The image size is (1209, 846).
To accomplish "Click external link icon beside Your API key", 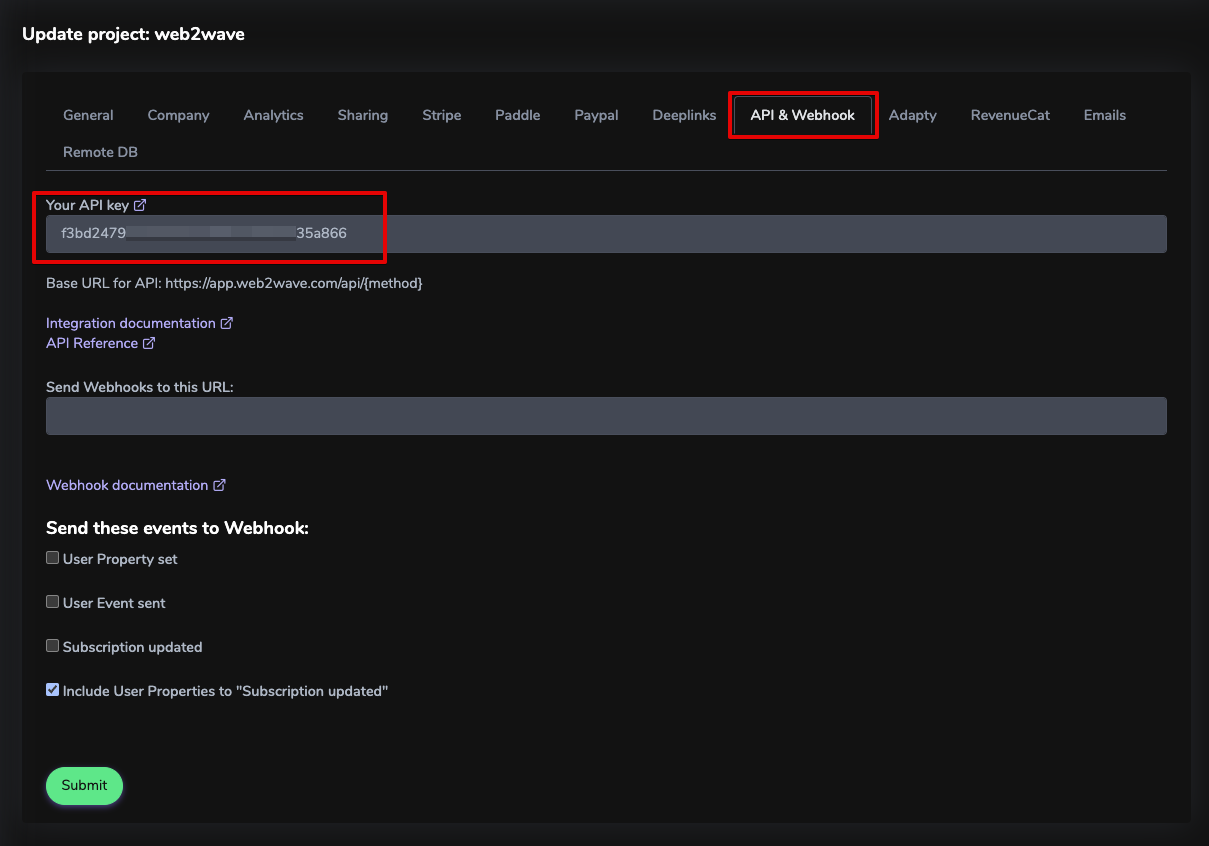I will coord(140,205).
